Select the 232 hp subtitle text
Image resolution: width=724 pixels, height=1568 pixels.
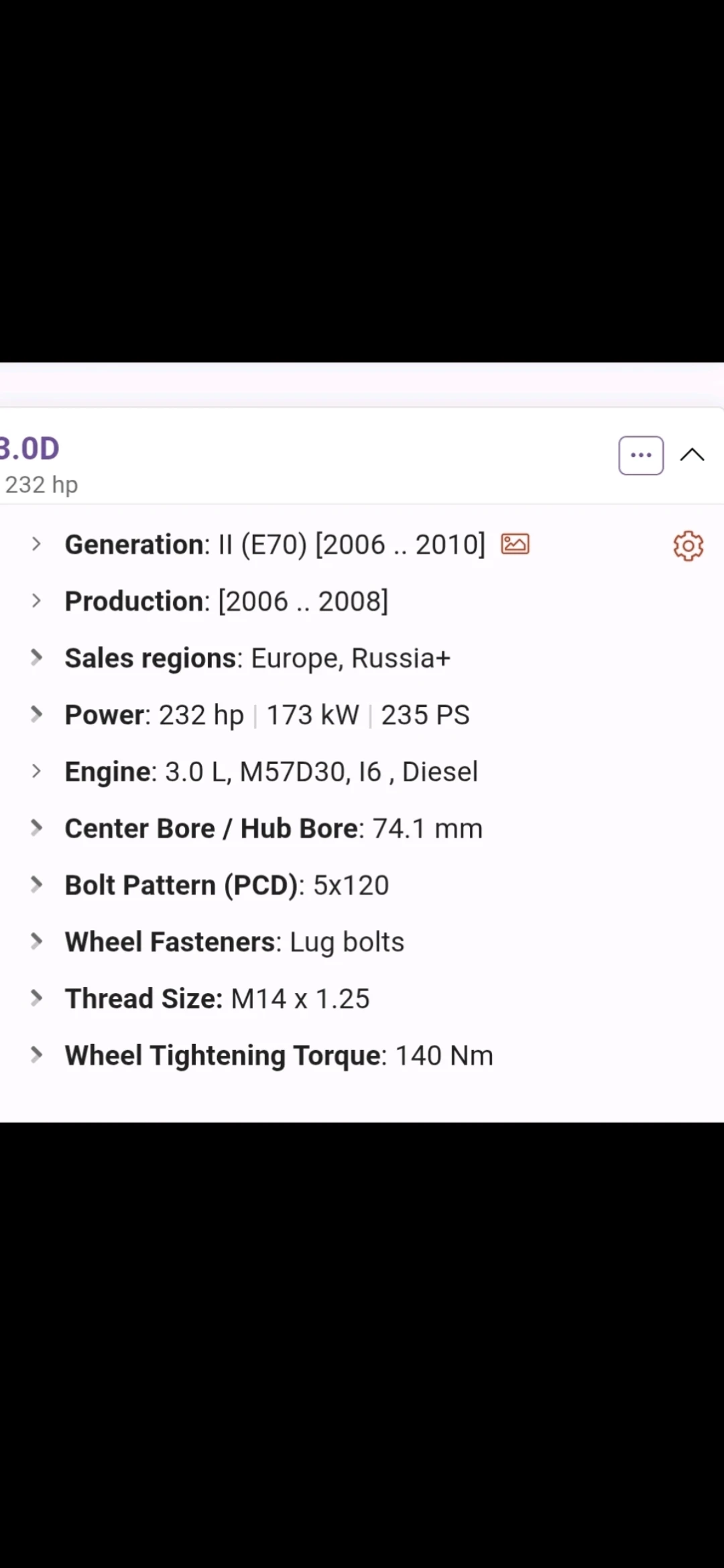42,484
